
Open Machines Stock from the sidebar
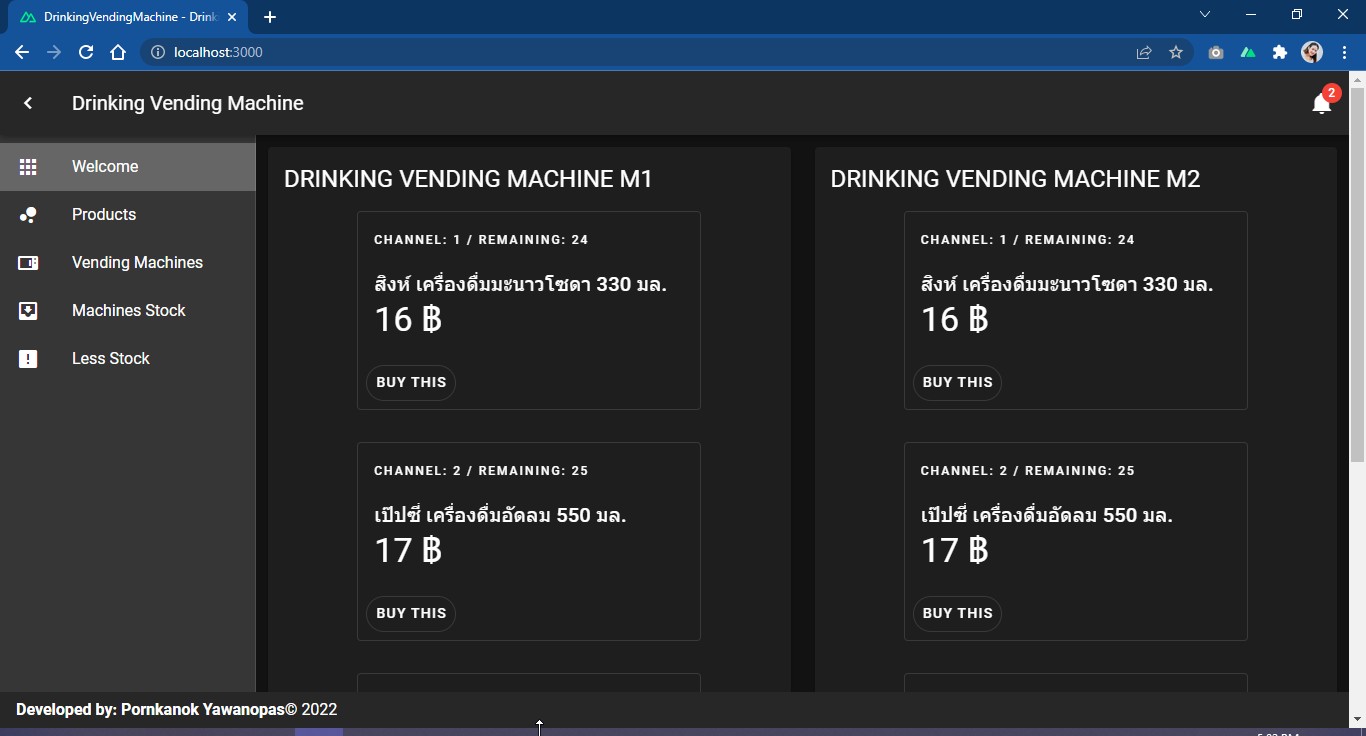(x=128, y=310)
